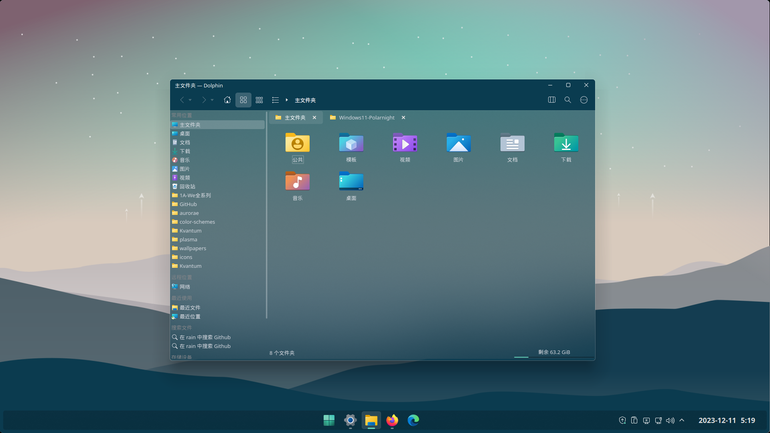Open Dolphin's hamburger control menu
770x433 pixels.
[x=584, y=100]
